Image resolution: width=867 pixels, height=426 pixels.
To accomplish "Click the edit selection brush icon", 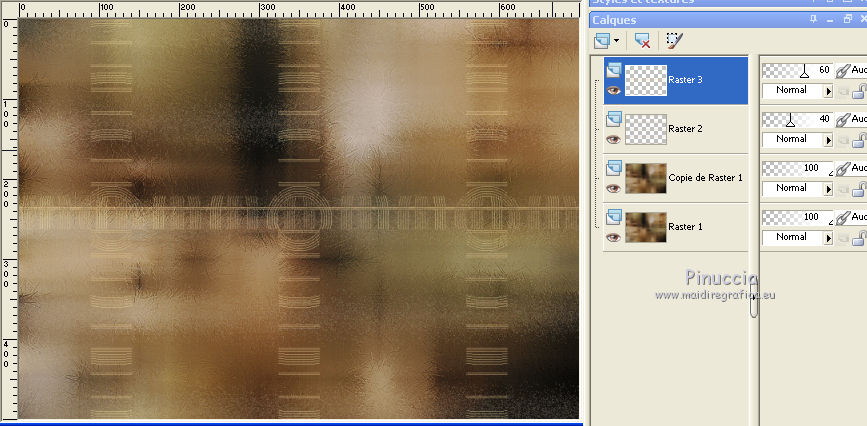I will [674, 40].
